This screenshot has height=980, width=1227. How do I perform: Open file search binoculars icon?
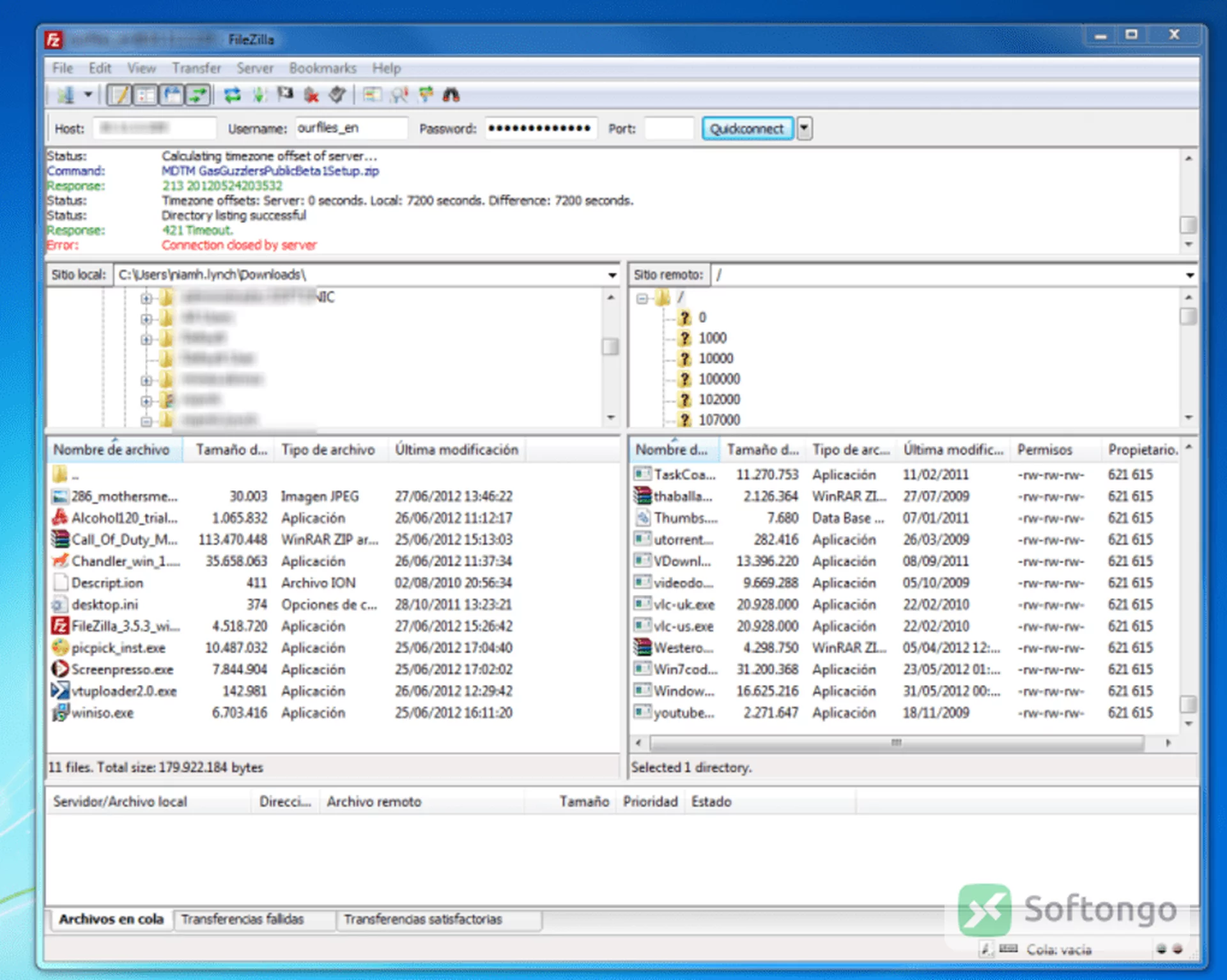coord(451,95)
